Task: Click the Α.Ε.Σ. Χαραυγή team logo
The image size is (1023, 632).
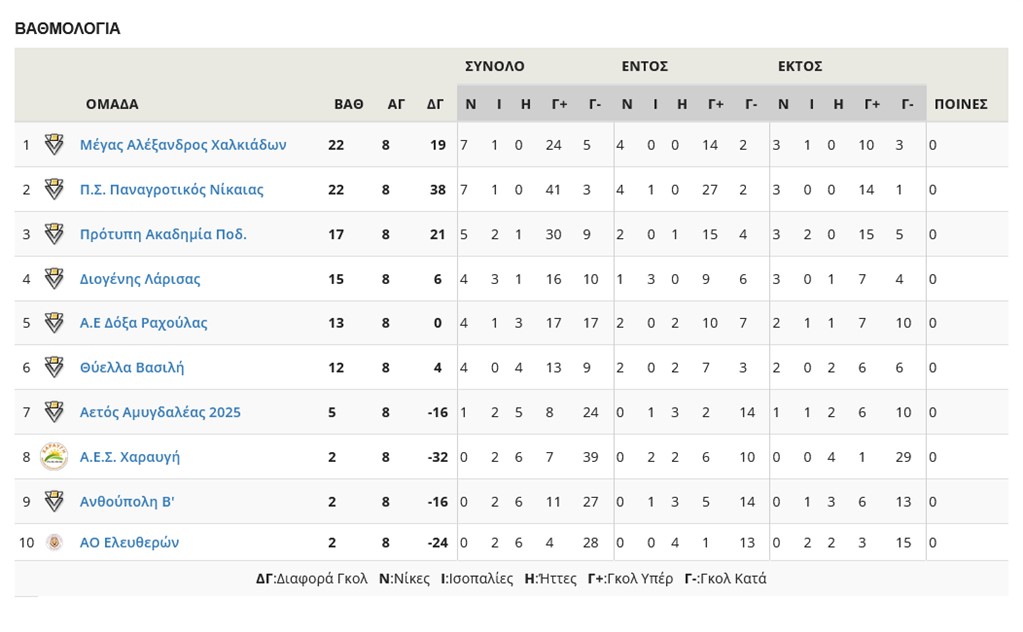Action: 54,457
